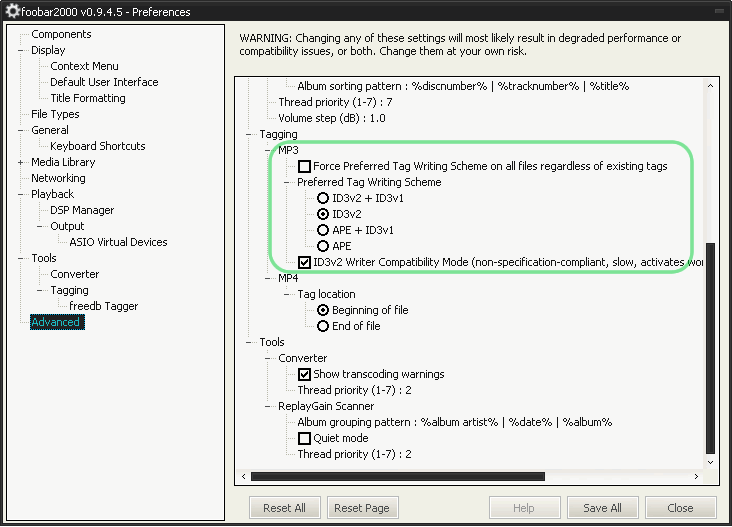This screenshot has height=527, width=732.
Task: Expand the Media Library tree node
Action: pyautogui.click(x=21, y=162)
